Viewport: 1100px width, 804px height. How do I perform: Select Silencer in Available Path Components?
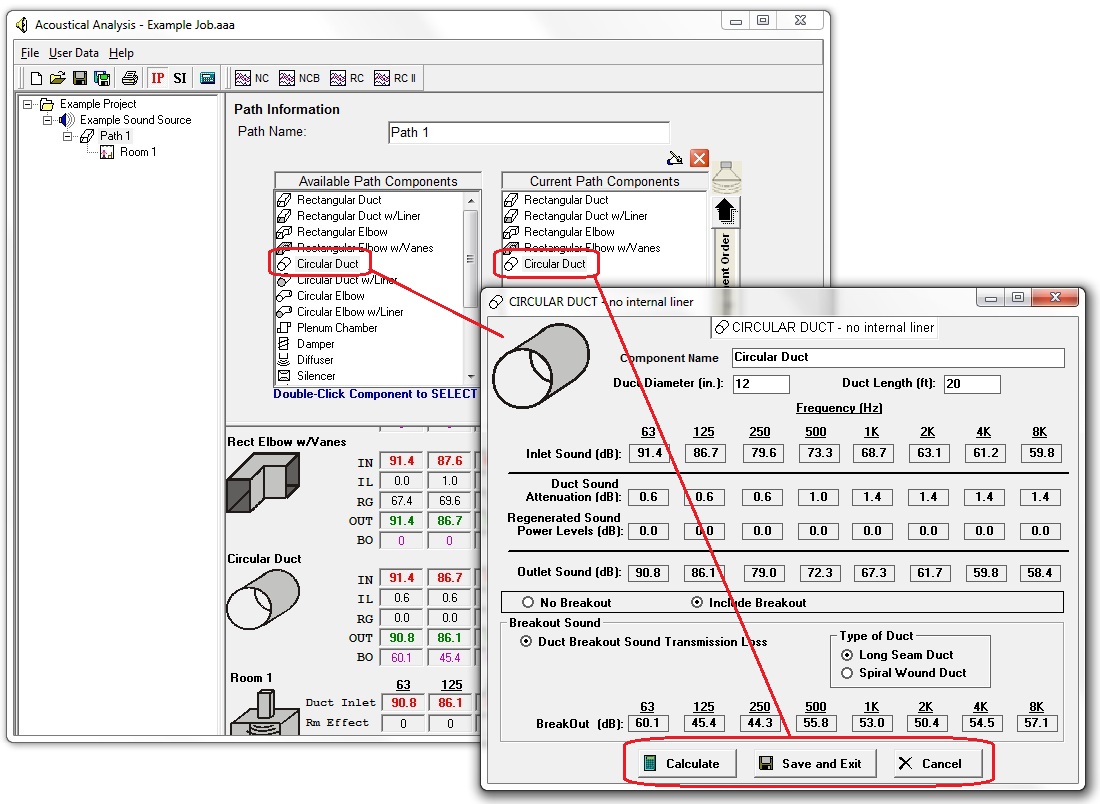point(316,376)
